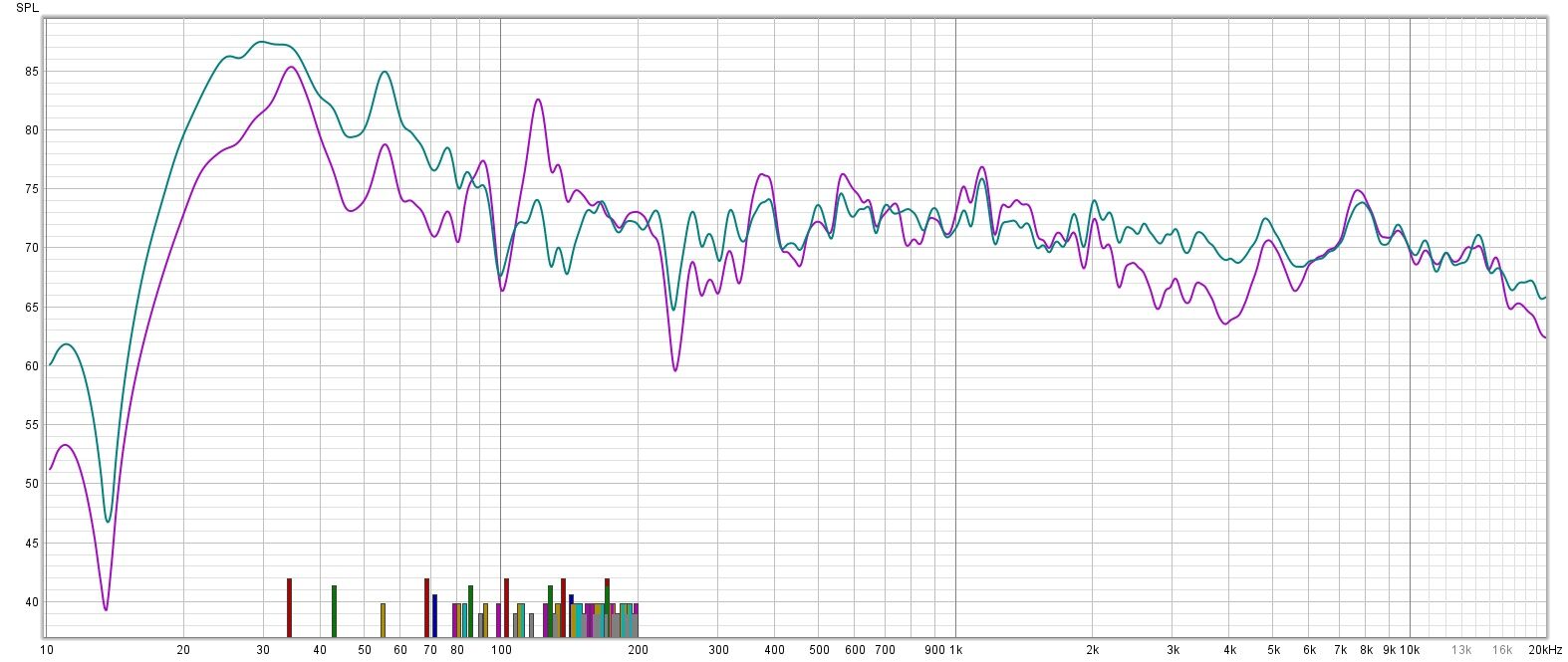The image size is (1568, 662).
Task: Select the 13k frequency axis label
Action: (1461, 650)
